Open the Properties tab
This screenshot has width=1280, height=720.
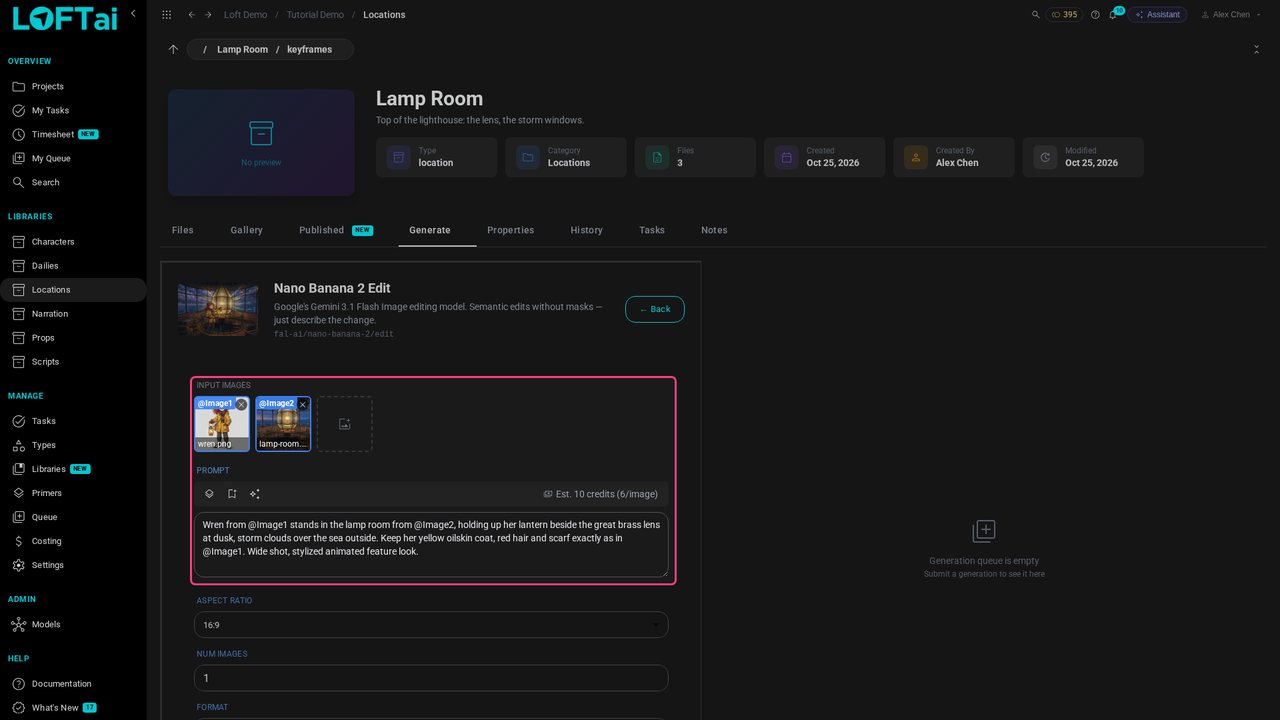pyautogui.click(x=511, y=230)
